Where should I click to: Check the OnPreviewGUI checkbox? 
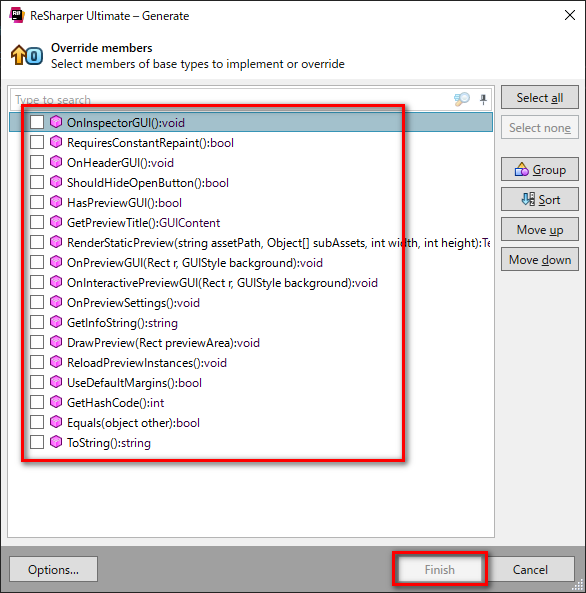click(x=37, y=262)
